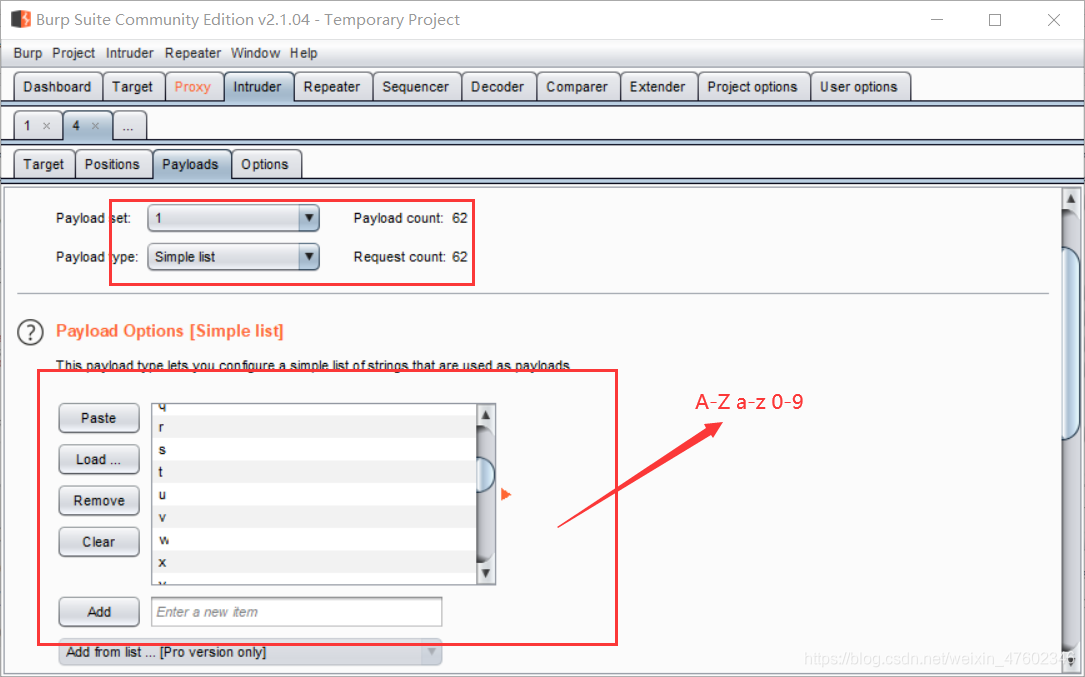Open a new Intruder tab via the ... tab
Image resolution: width=1085 pixels, height=677 pixels.
click(x=129, y=126)
